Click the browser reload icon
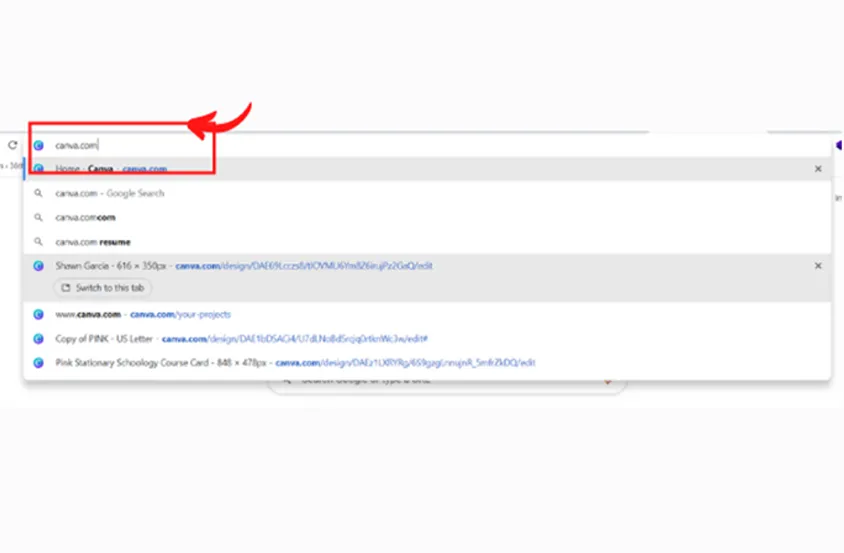Screen dimensions: 844x553 tap(13, 145)
